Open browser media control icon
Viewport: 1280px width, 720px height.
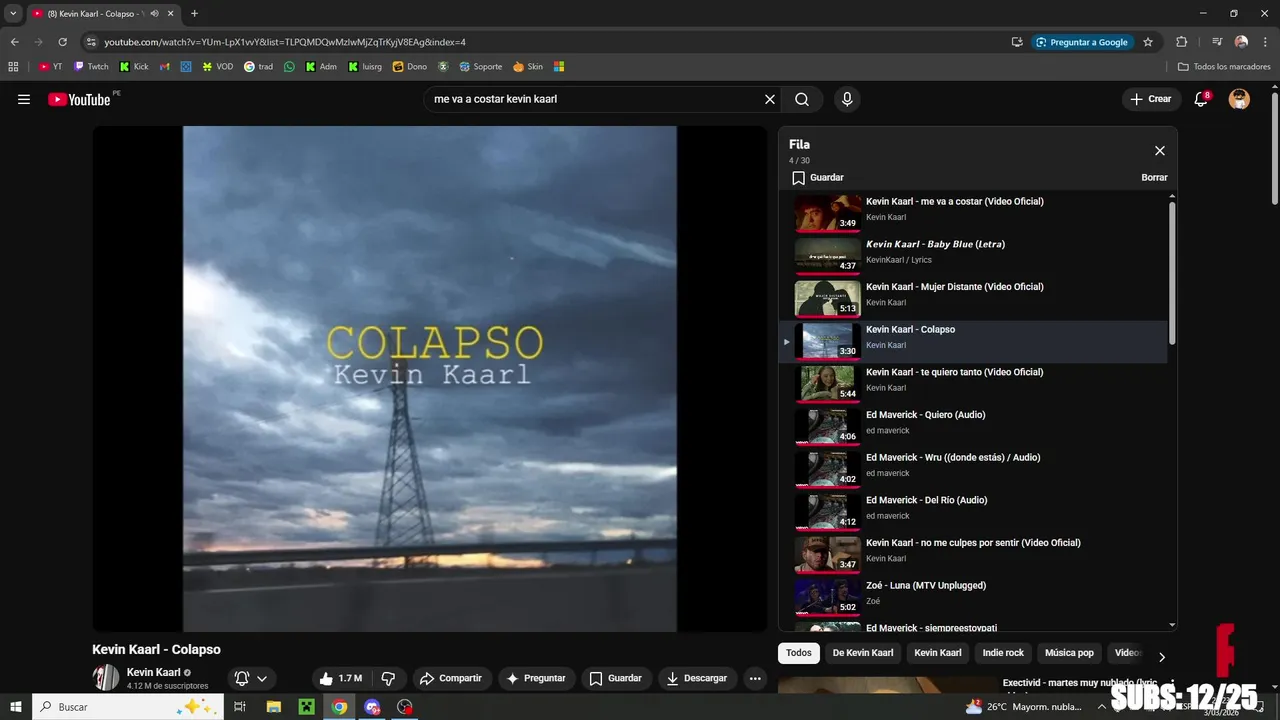(1217, 42)
